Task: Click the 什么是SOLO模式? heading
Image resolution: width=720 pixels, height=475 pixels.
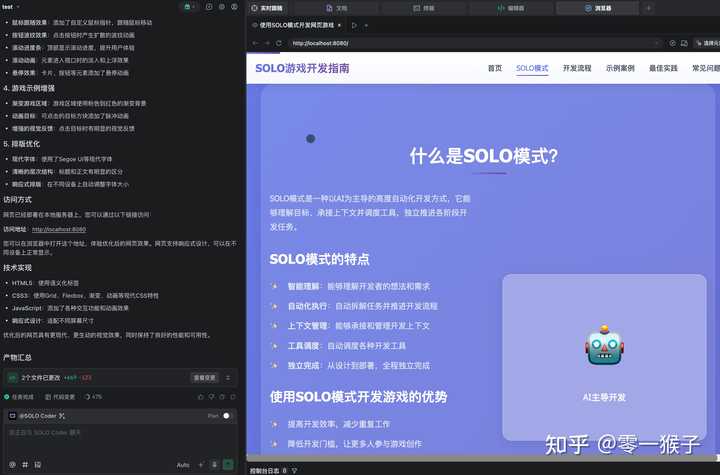Action: click(484, 156)
